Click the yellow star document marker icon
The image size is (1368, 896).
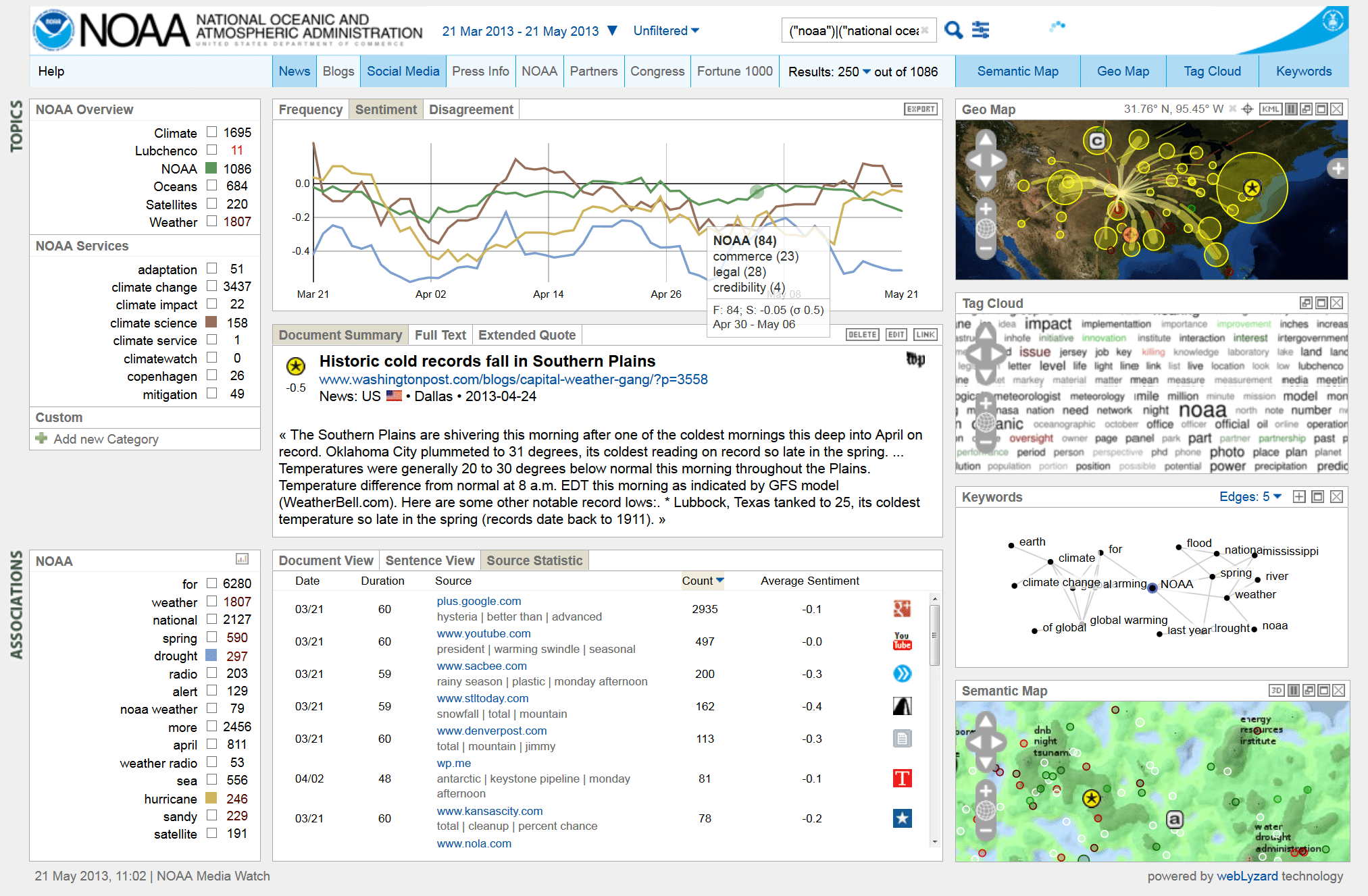point(295,367)
